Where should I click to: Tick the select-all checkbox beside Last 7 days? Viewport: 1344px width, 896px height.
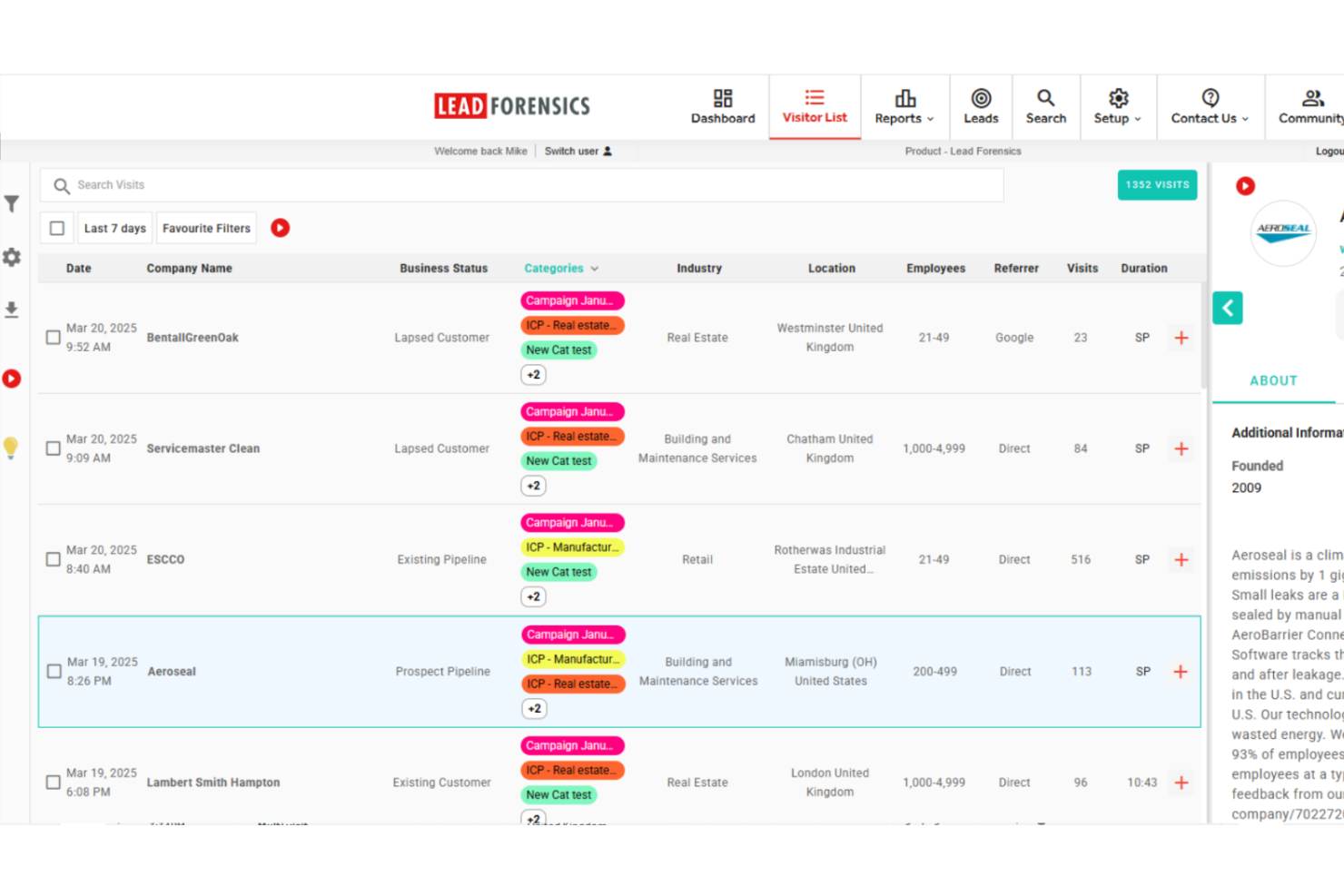pos(57,229)
